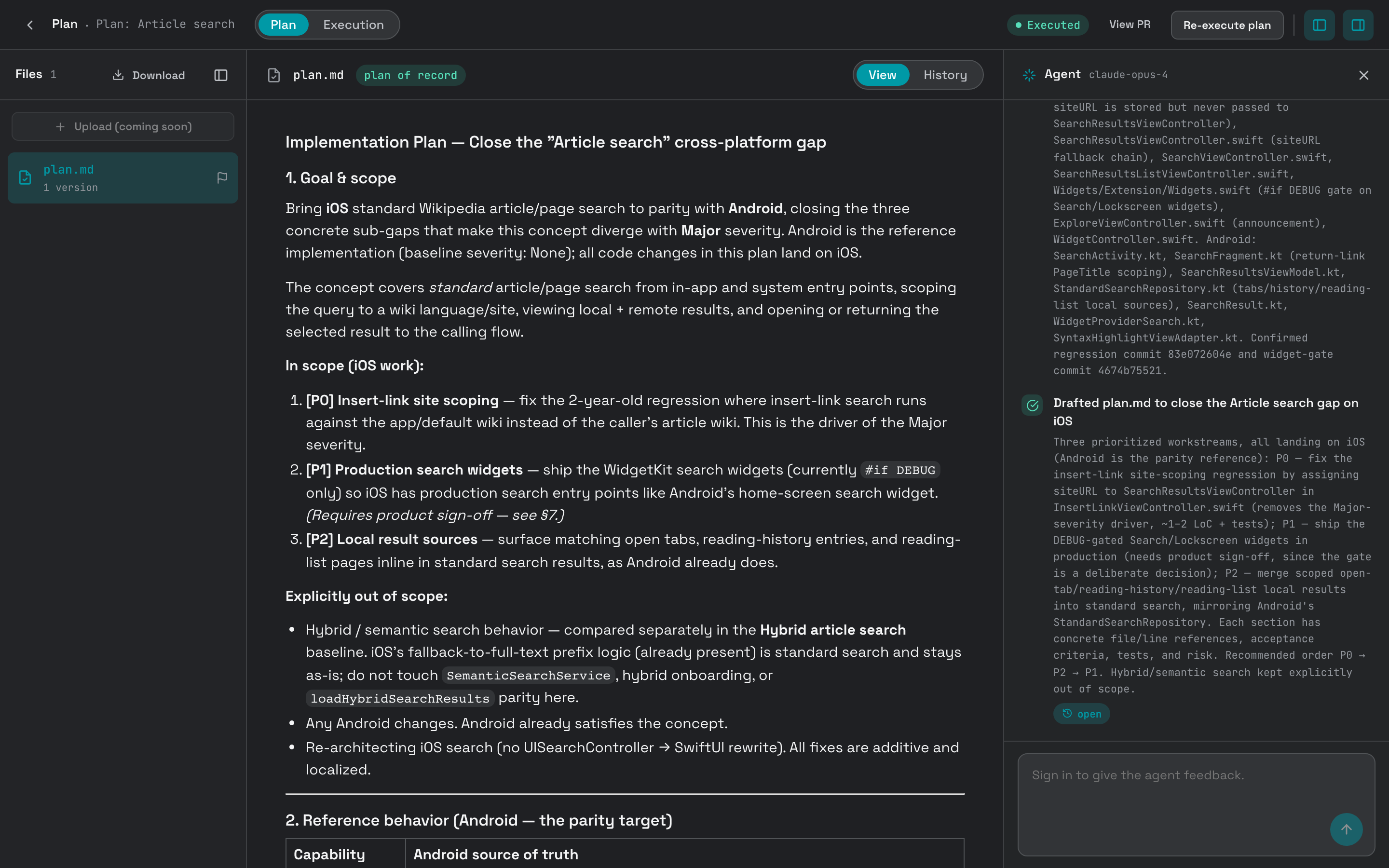The width and height of the screenshot is (1389, 868).
Task: Click the 'Hybrid article search' bold text
Action: point(833,630)
